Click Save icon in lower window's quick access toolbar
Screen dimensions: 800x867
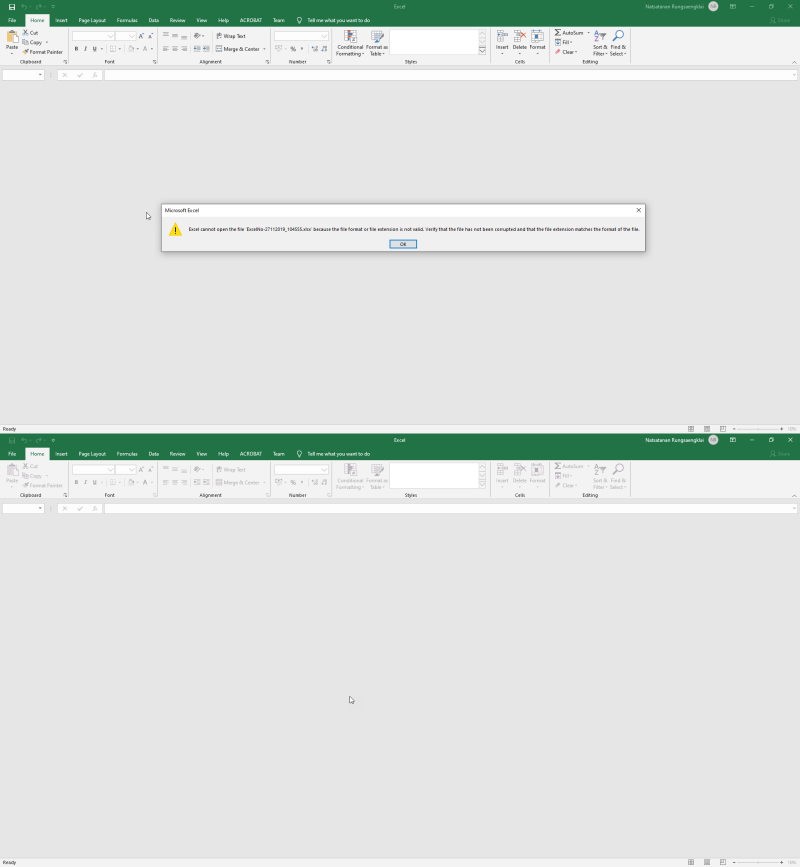[x=12, y=440]
